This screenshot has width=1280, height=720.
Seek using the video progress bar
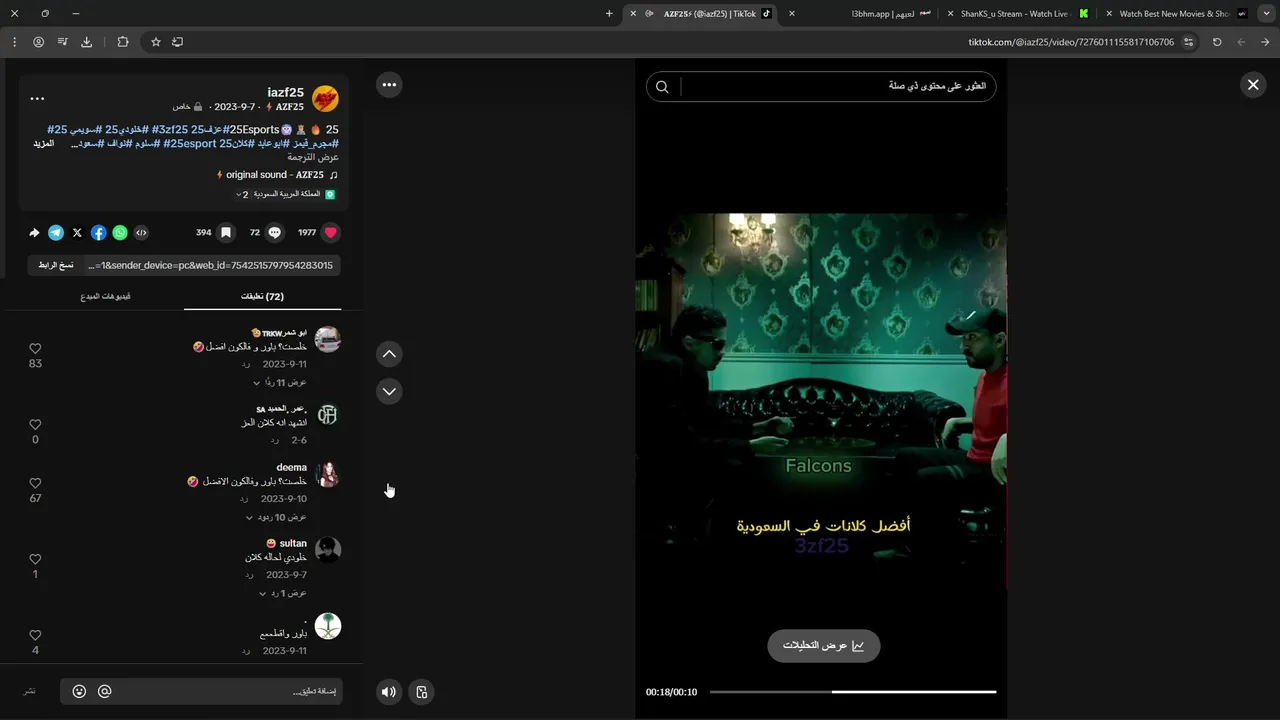853,692
